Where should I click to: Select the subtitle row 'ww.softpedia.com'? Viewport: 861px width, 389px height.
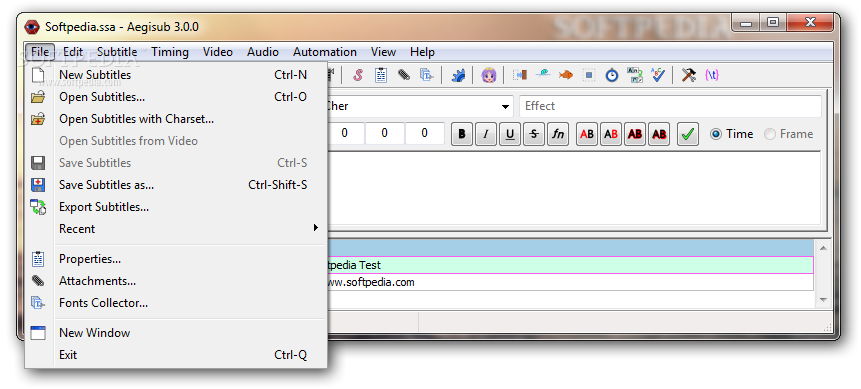tap(570, 282)
